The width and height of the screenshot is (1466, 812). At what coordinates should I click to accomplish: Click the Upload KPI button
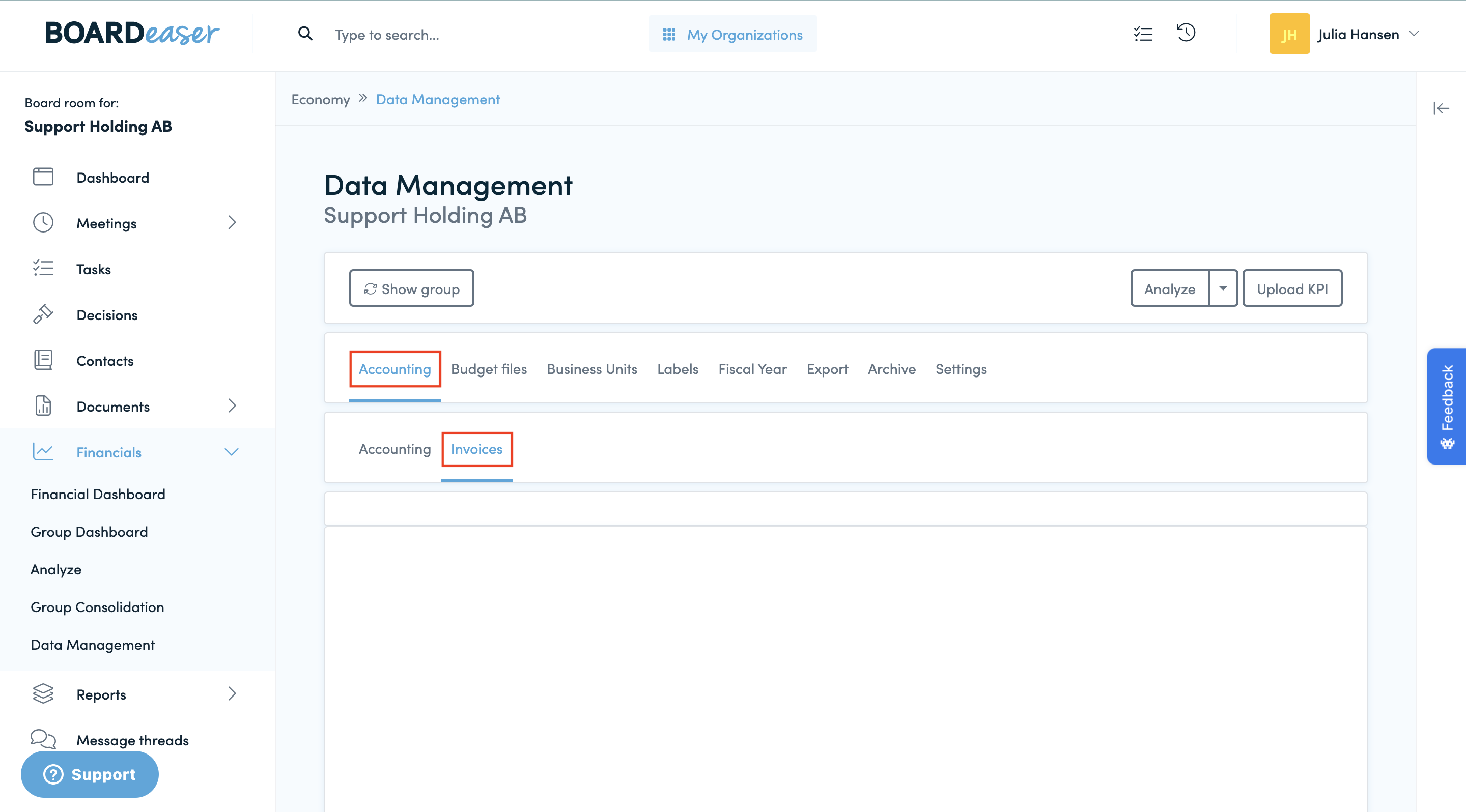[x=1292, y=288]
